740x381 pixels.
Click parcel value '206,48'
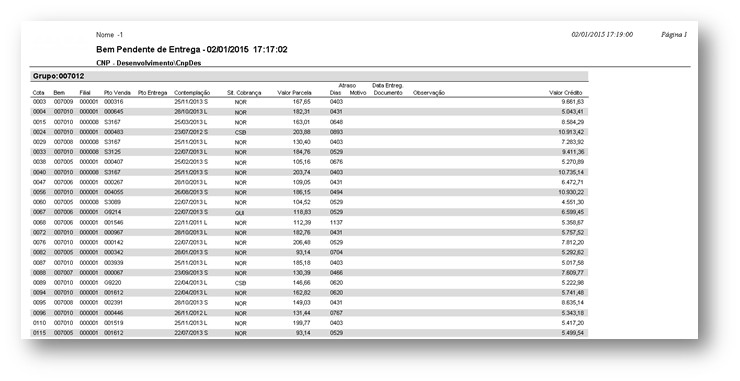(x=302, y=243)
